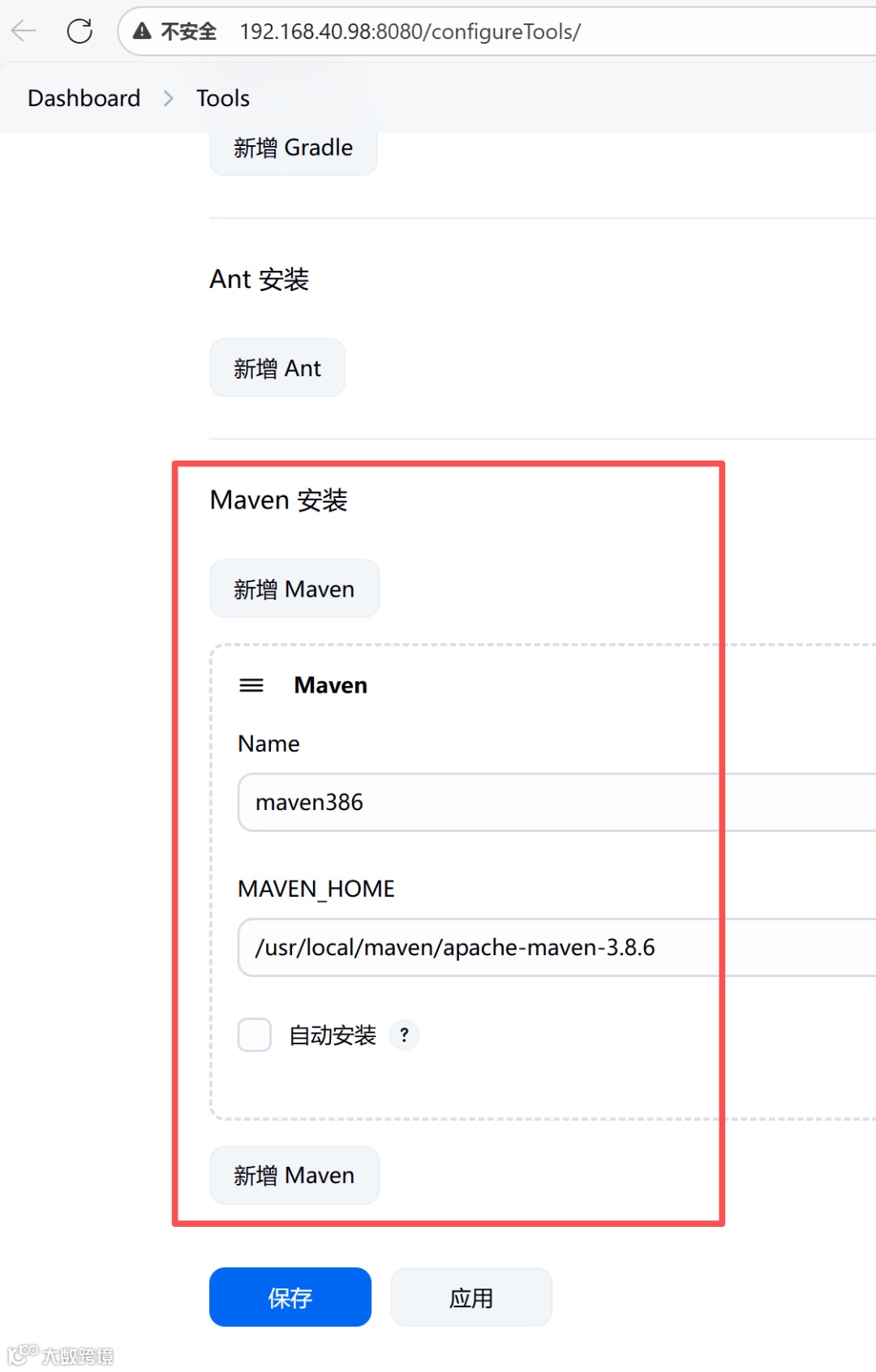Image resolution: width=876 pixels, height=1372 pixels.
Task: Open the Tools breadcrumb link
Action: point(223,98)
